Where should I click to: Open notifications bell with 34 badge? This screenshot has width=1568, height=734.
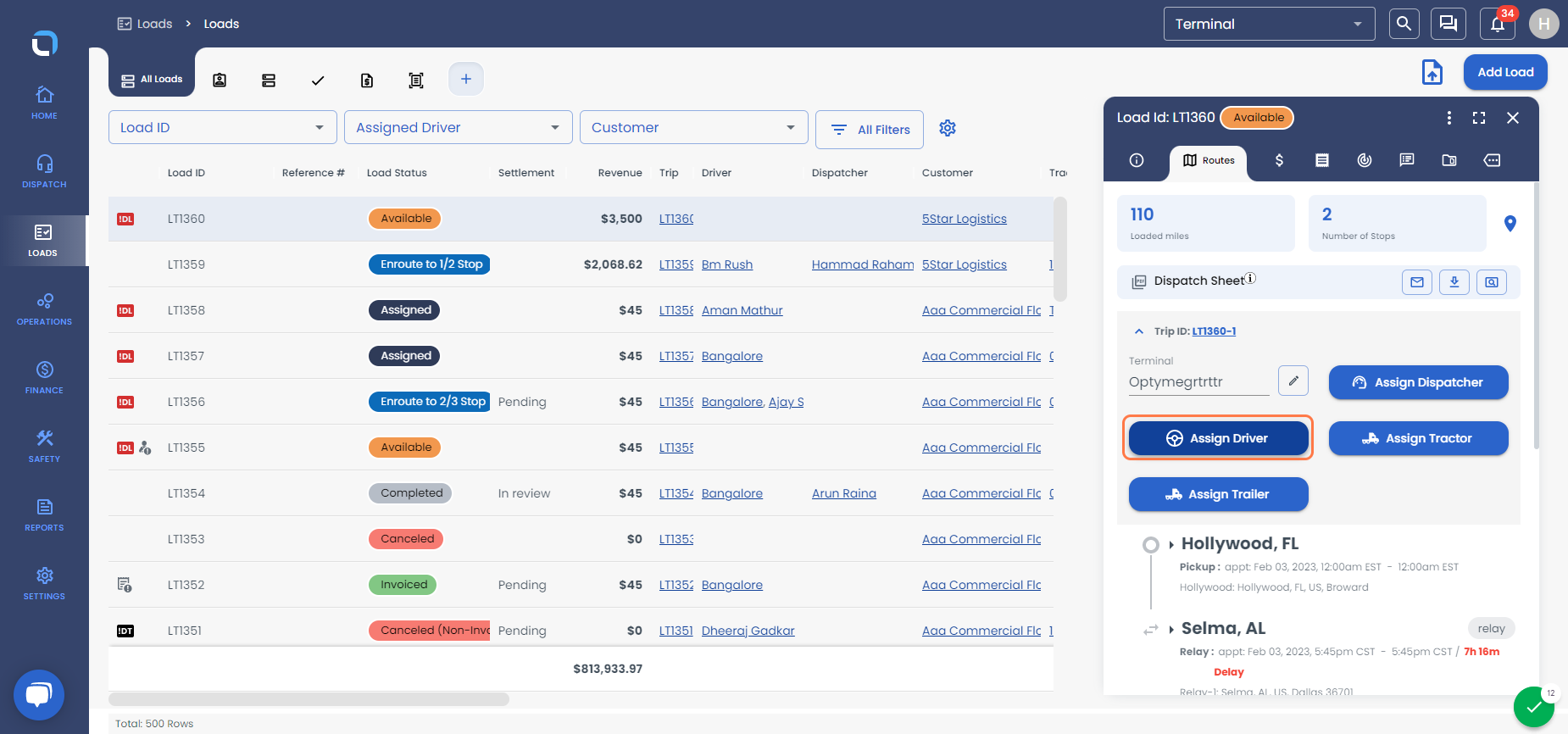point(1498,24)
